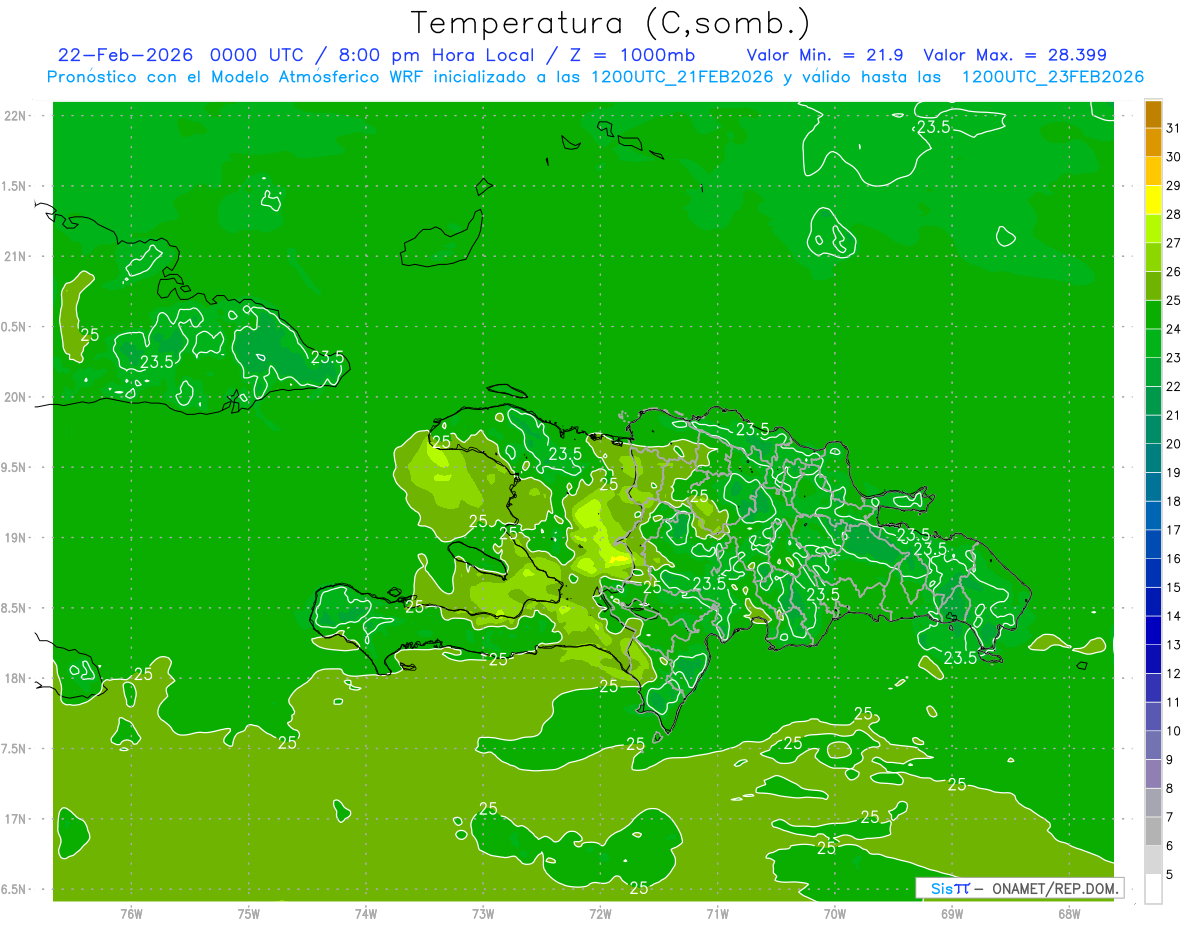Pick the gray legend swatch between 6 and 7

coord(1153,831)
